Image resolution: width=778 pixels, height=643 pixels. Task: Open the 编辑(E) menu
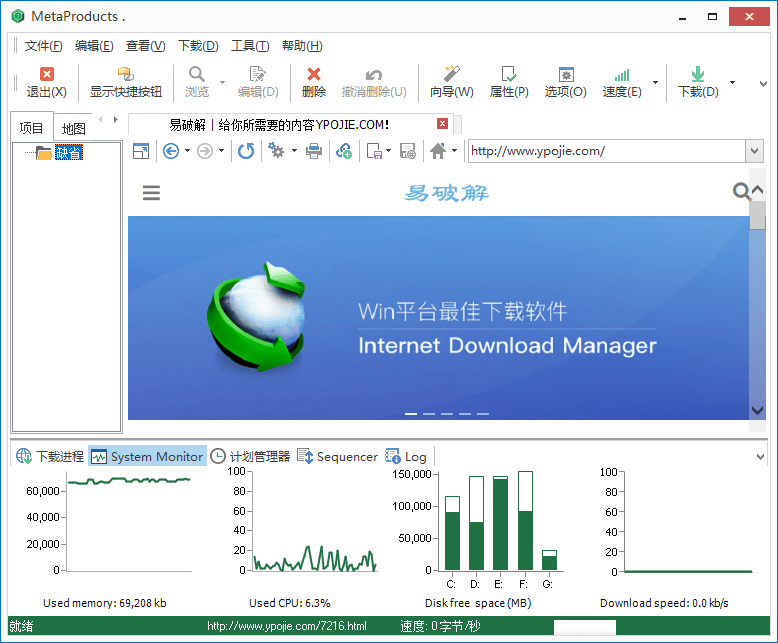click(x=94, y=46)
